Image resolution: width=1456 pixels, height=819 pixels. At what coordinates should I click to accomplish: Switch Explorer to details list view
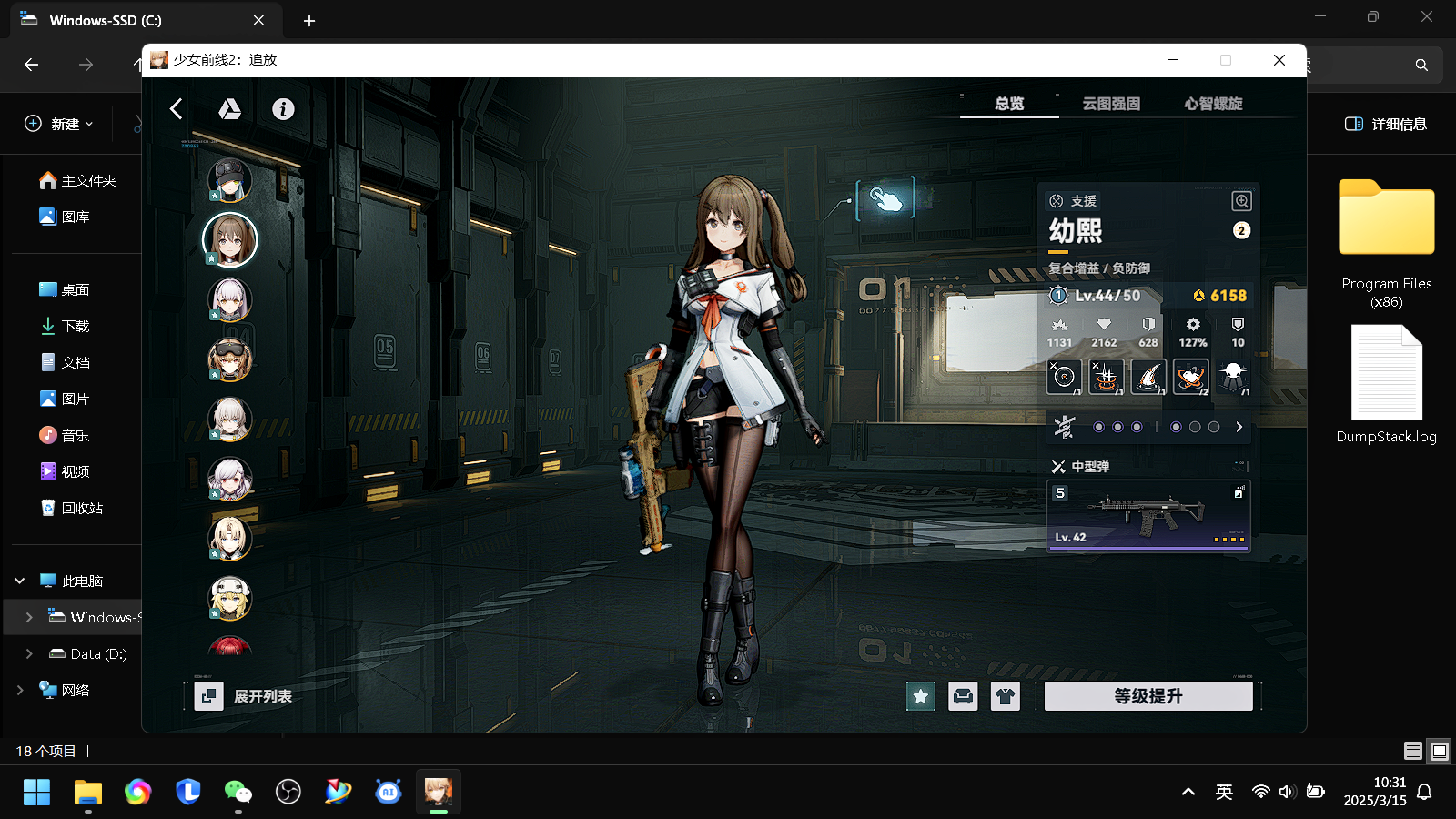[1413, 751]
